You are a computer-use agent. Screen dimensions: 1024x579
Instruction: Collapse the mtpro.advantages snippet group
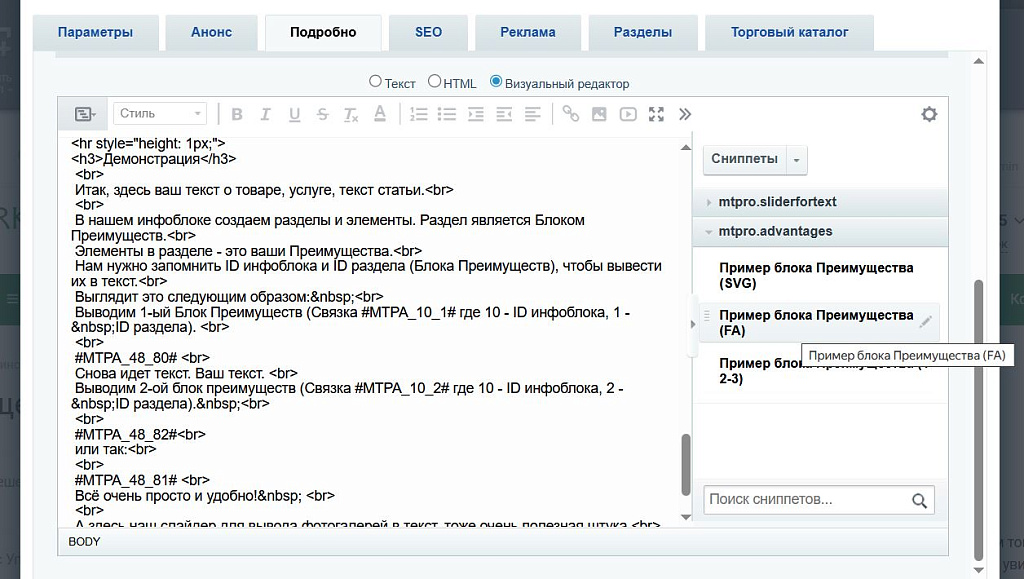(x=775, y=231)
